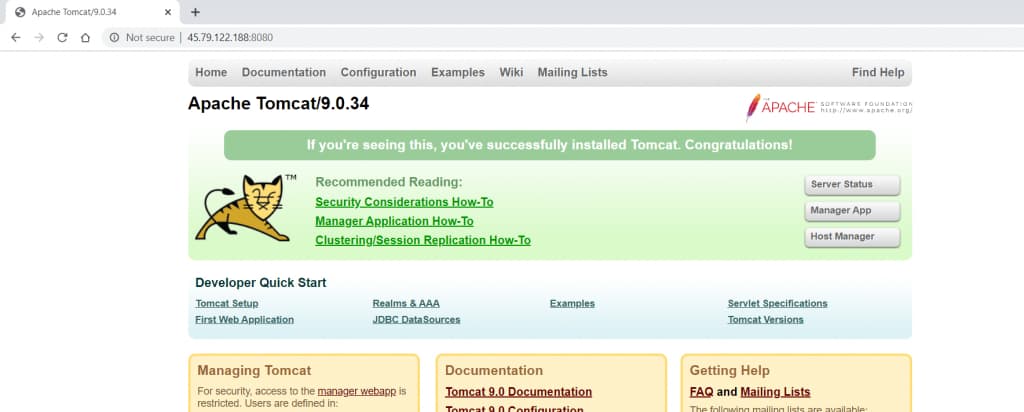This screenshot has width=1024, height=412.
Task: Follow the JDBC DataSources link
Action: [416, 320]
